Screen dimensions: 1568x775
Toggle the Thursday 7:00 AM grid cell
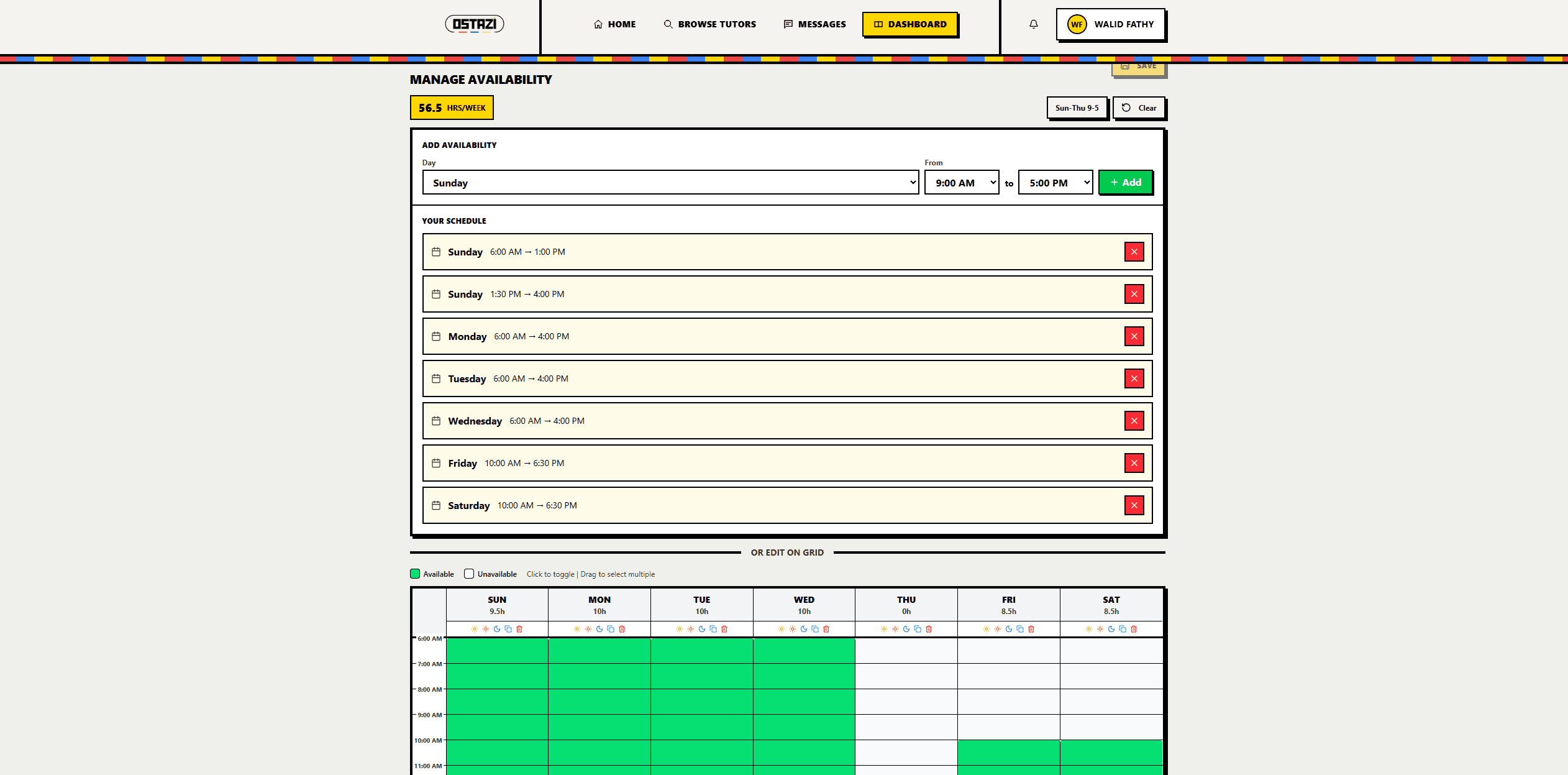tap(906, 677)
